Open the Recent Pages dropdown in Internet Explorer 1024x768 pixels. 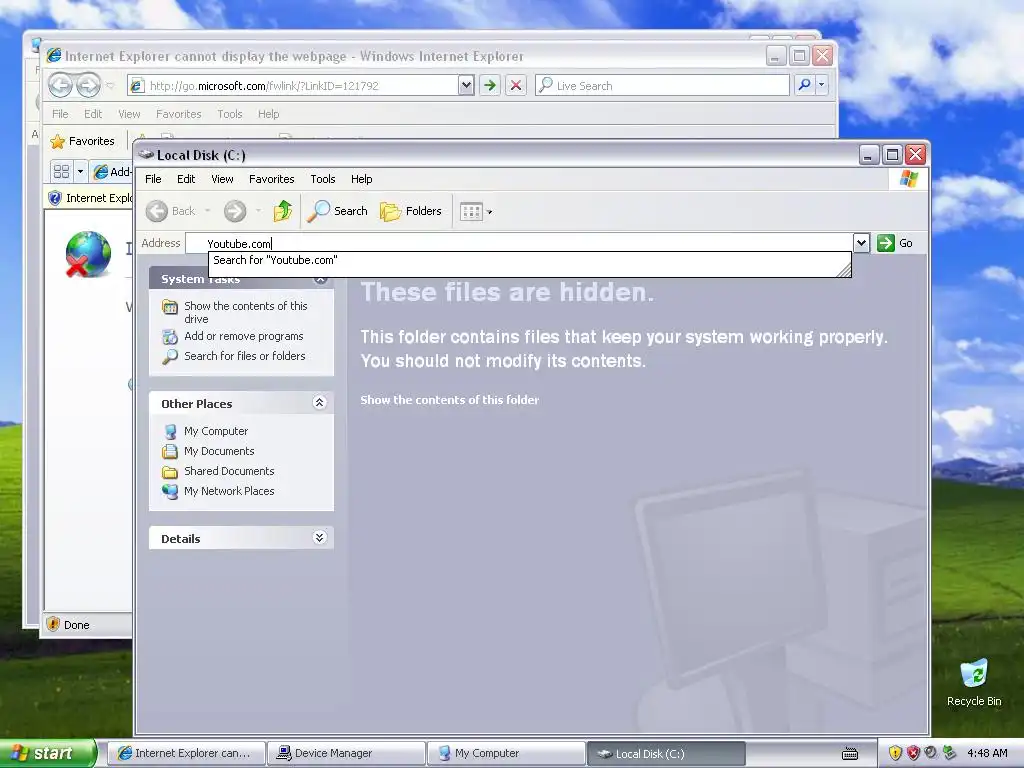tap(110, 86)
